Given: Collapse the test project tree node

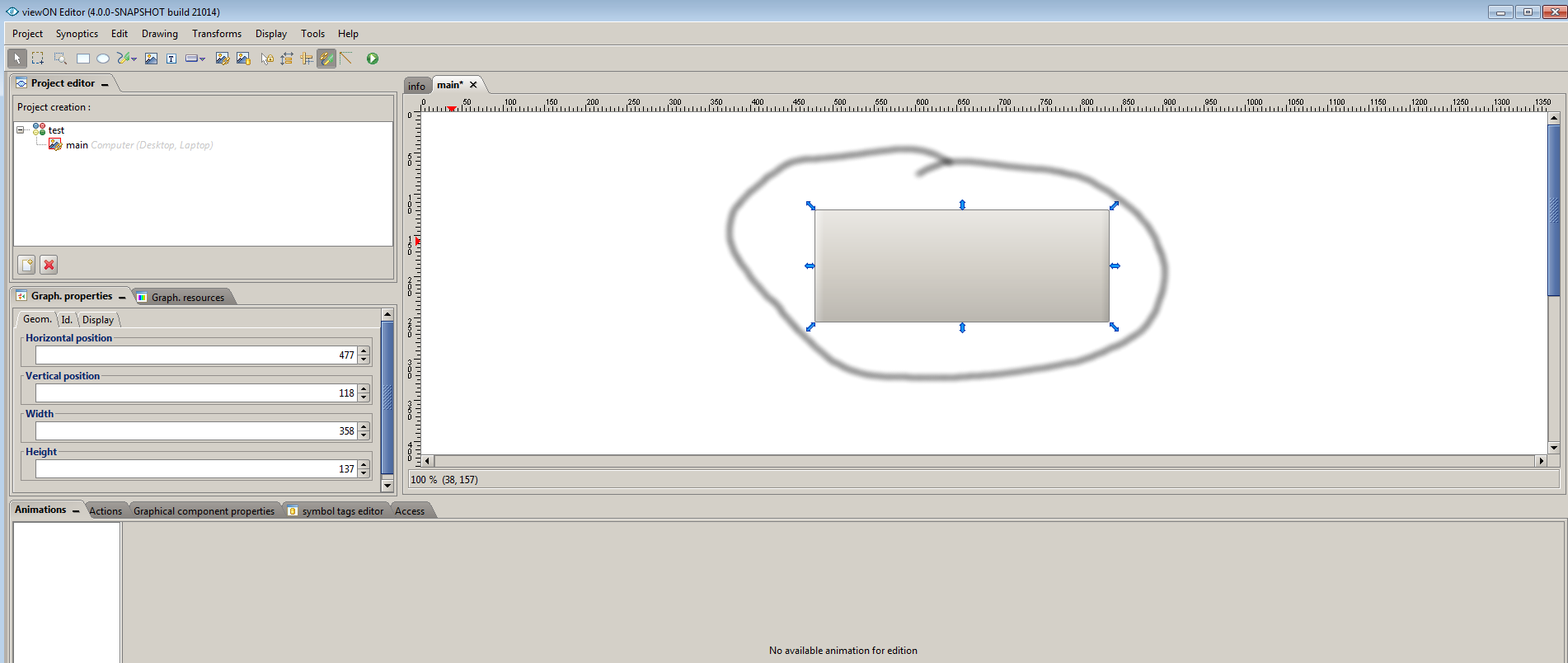Looking at the screenshot, I should (x=21, y=130).
